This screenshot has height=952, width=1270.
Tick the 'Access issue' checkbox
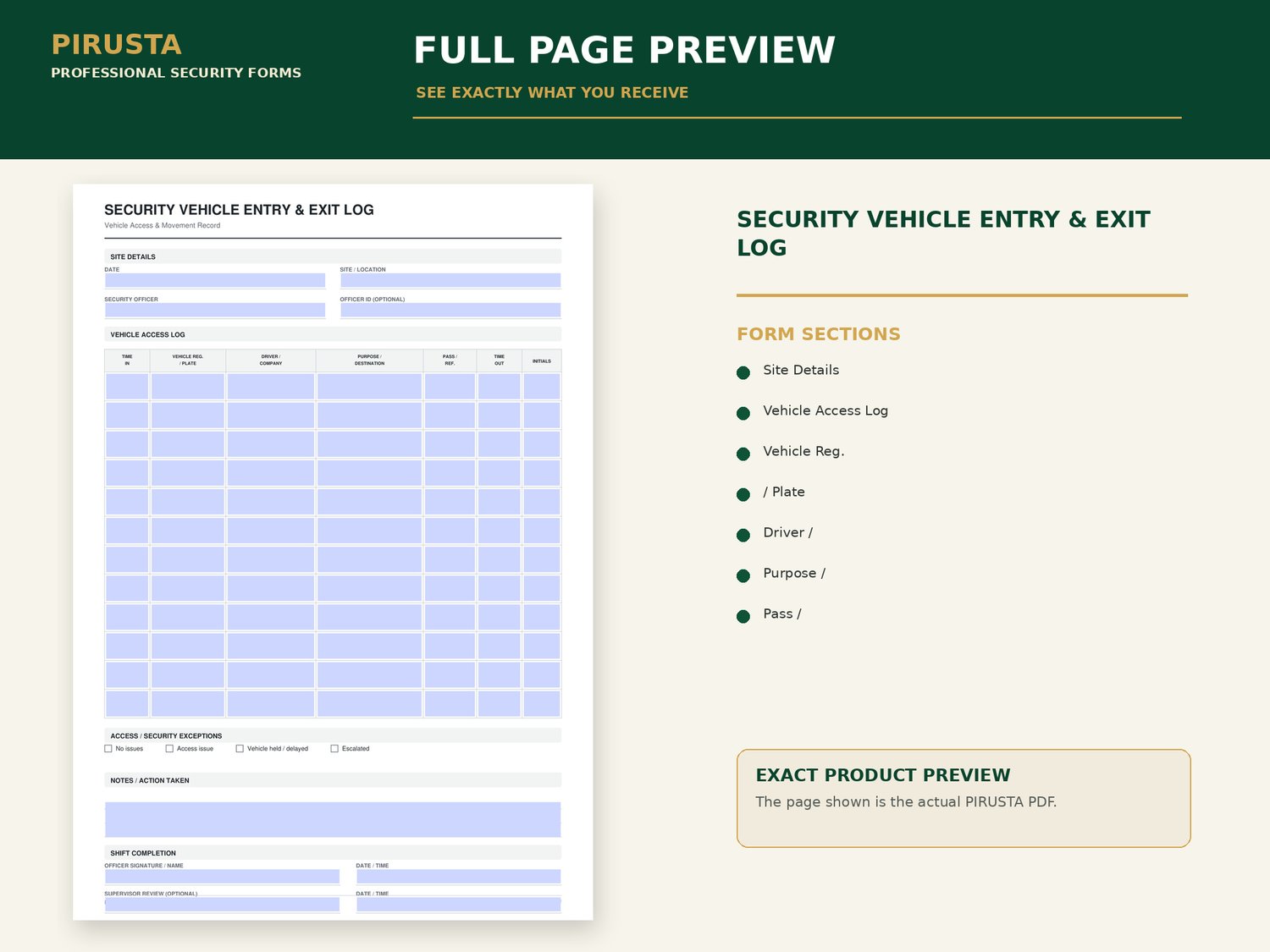click(169, 749)
